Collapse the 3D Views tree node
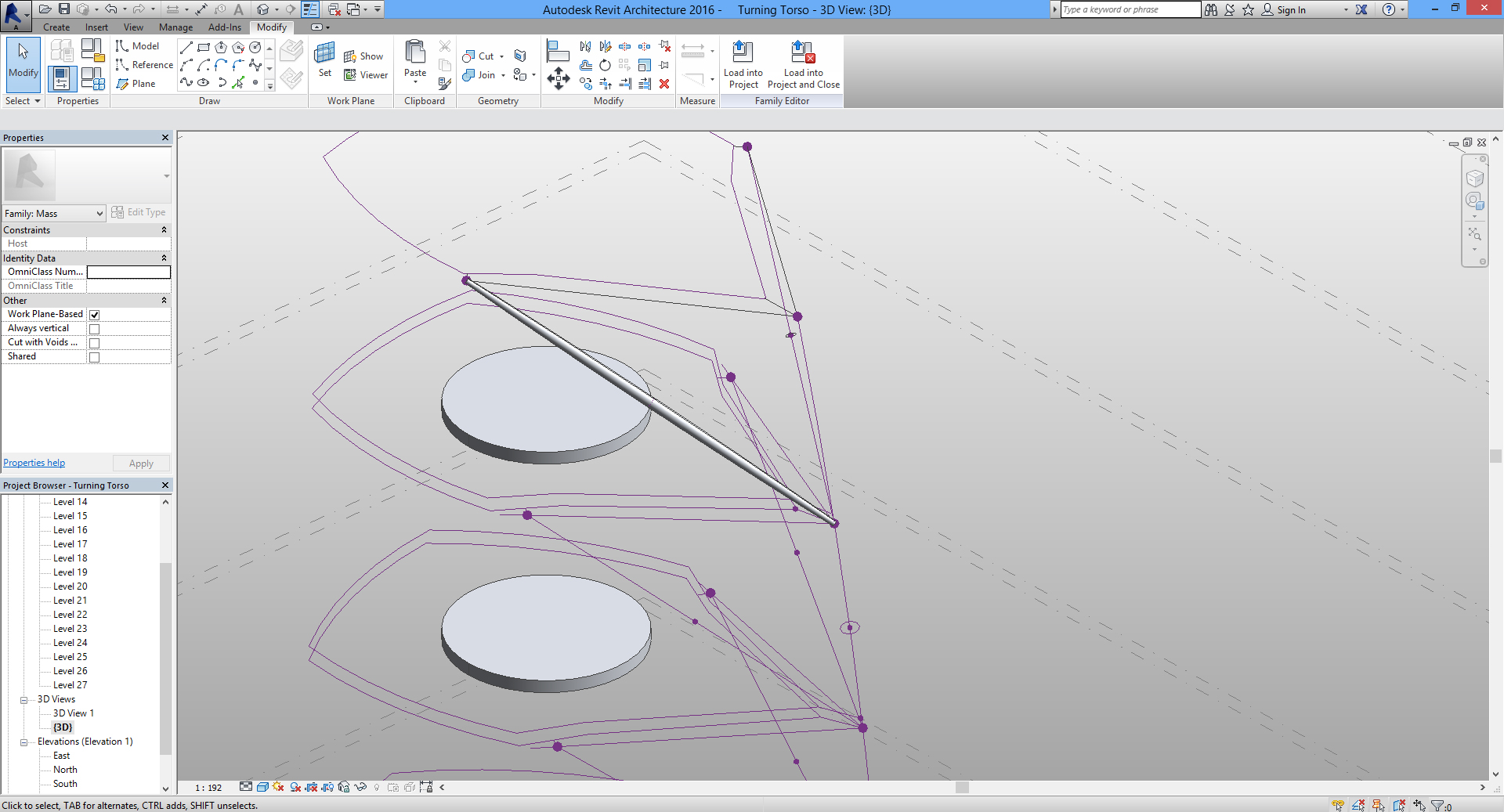 pos(24,700)
